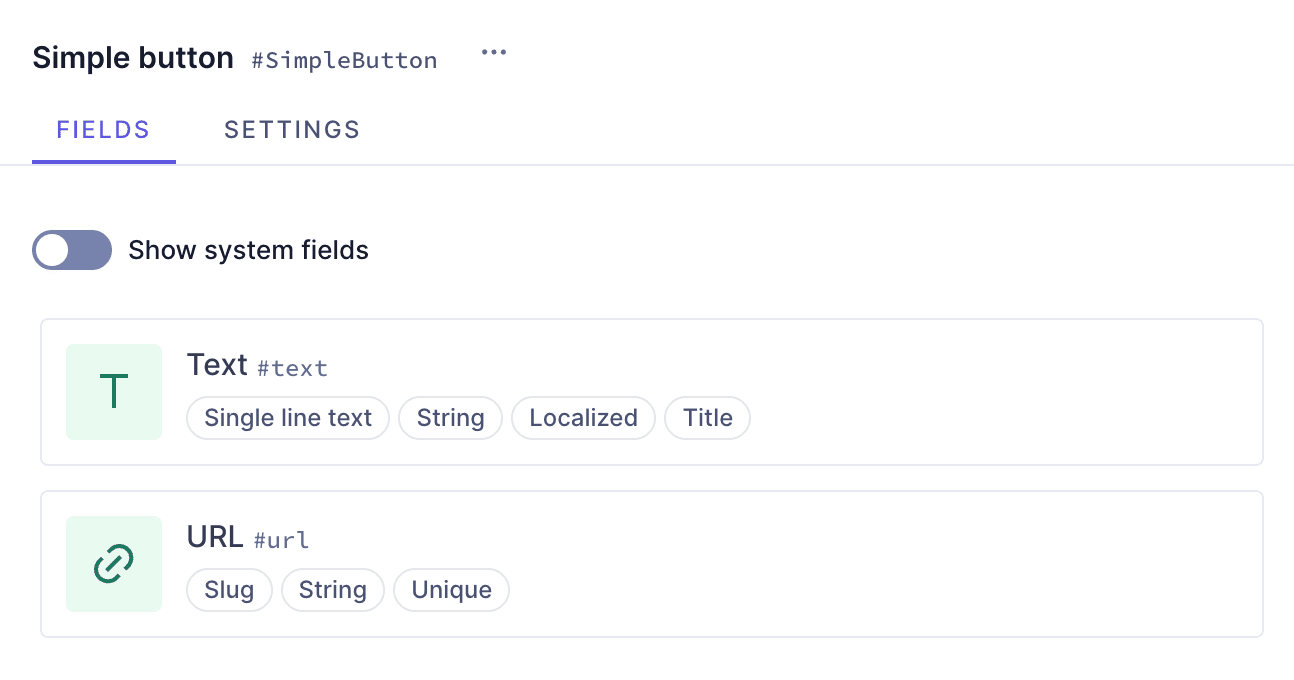Viewport: 1294px width, 680px height.
Task: Open the three-dot options menu beside SimpleButton
Action: pyautogui.click(x=493, y=52)
